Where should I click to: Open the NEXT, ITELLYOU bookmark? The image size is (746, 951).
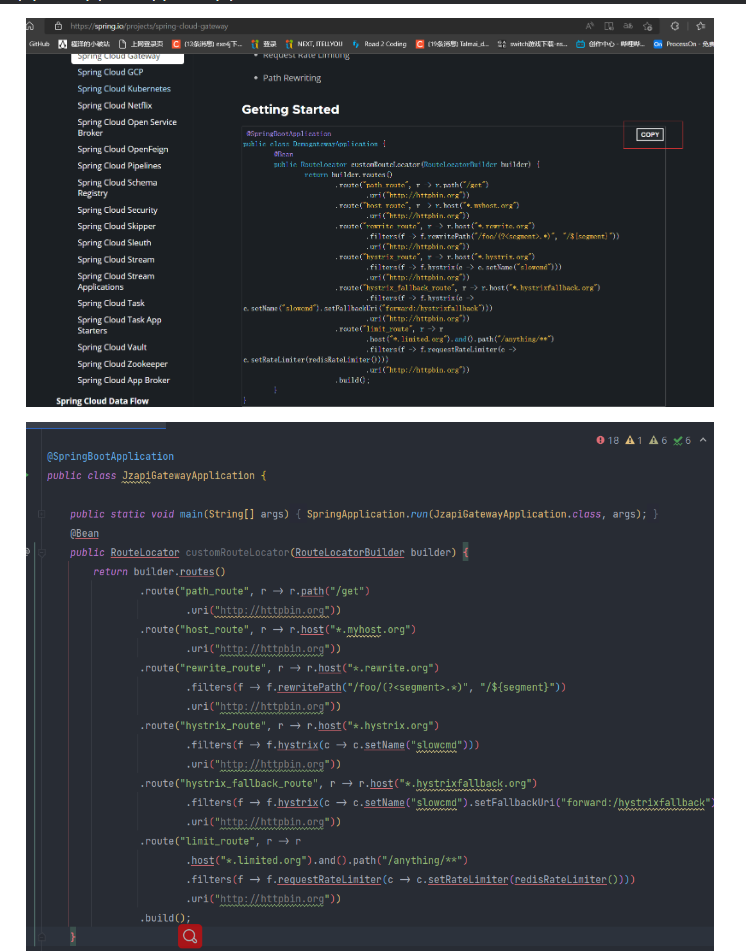[x=314, y=44]
